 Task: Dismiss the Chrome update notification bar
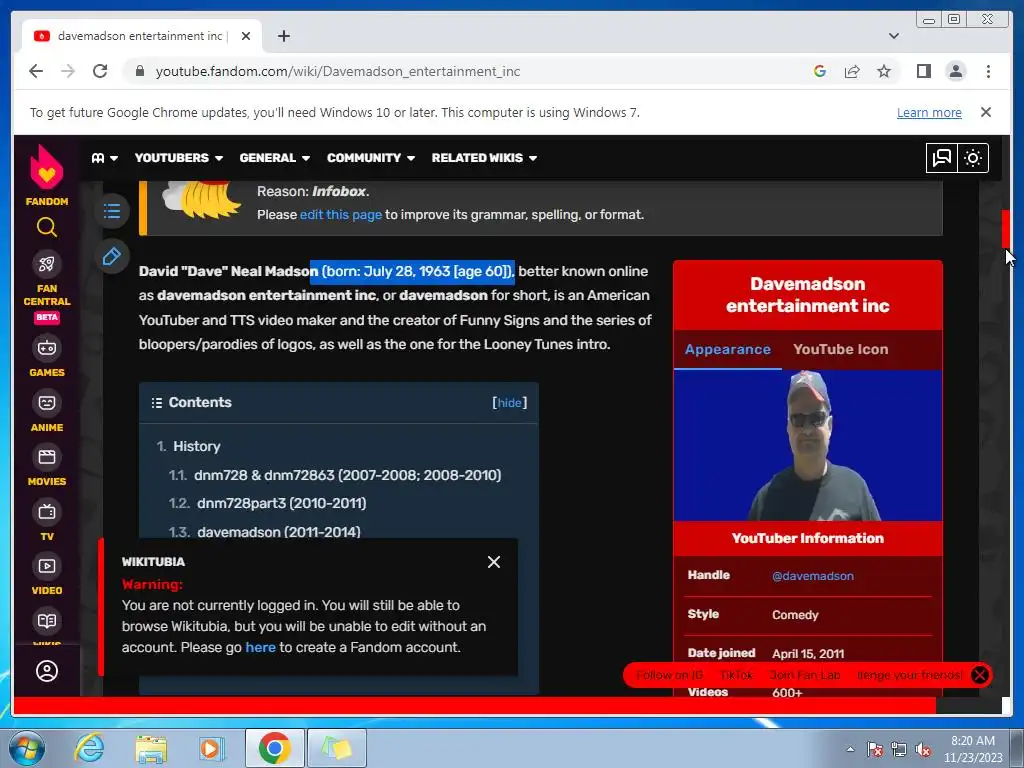986,112
